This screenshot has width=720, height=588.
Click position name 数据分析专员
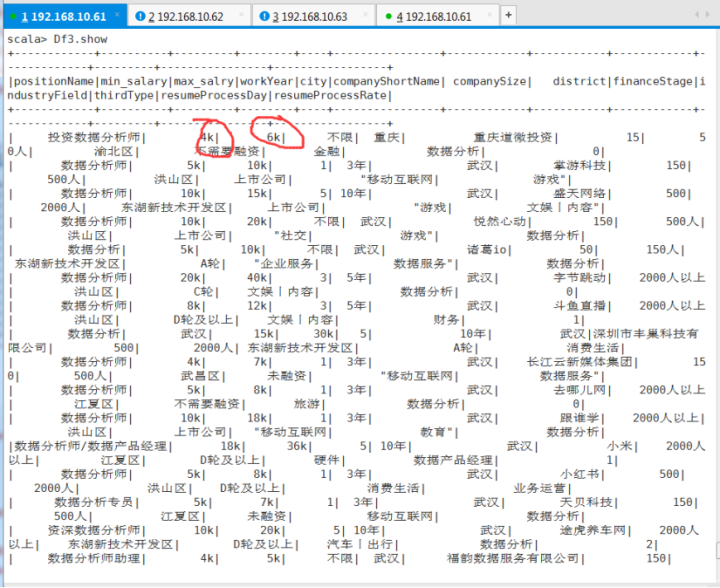94,502
